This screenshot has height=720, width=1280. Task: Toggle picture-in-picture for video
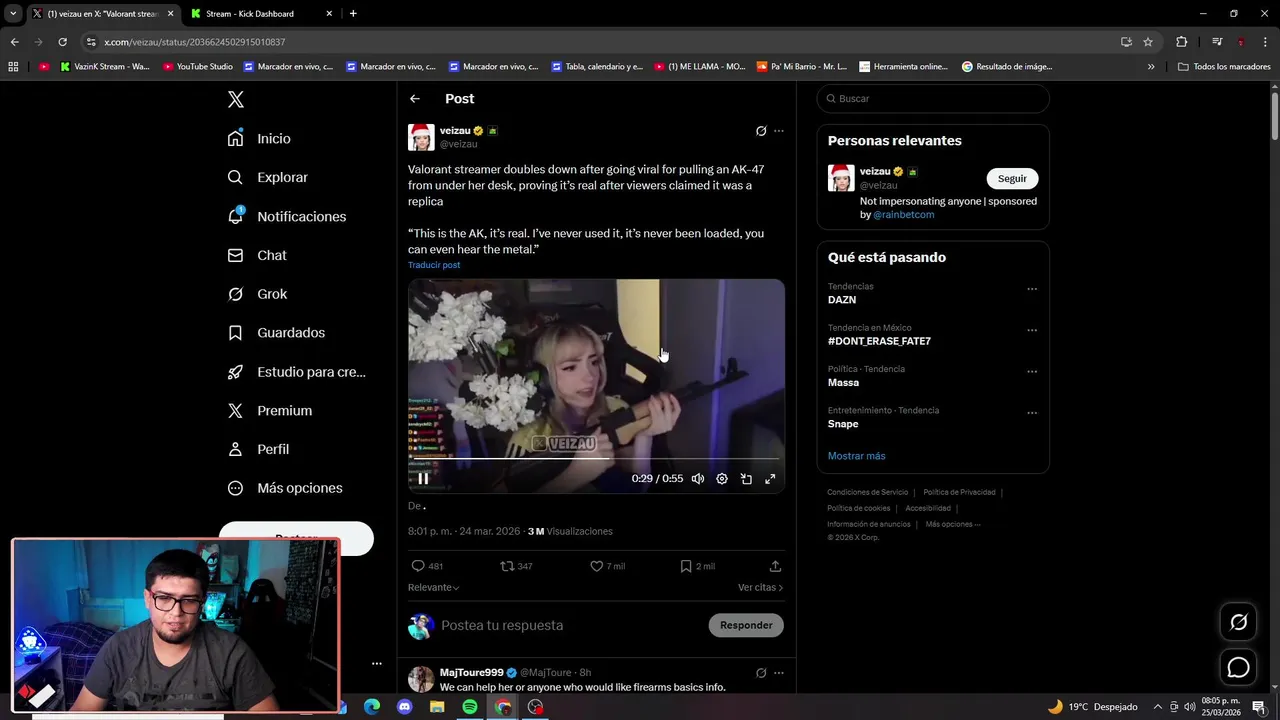tap(746, 479)
